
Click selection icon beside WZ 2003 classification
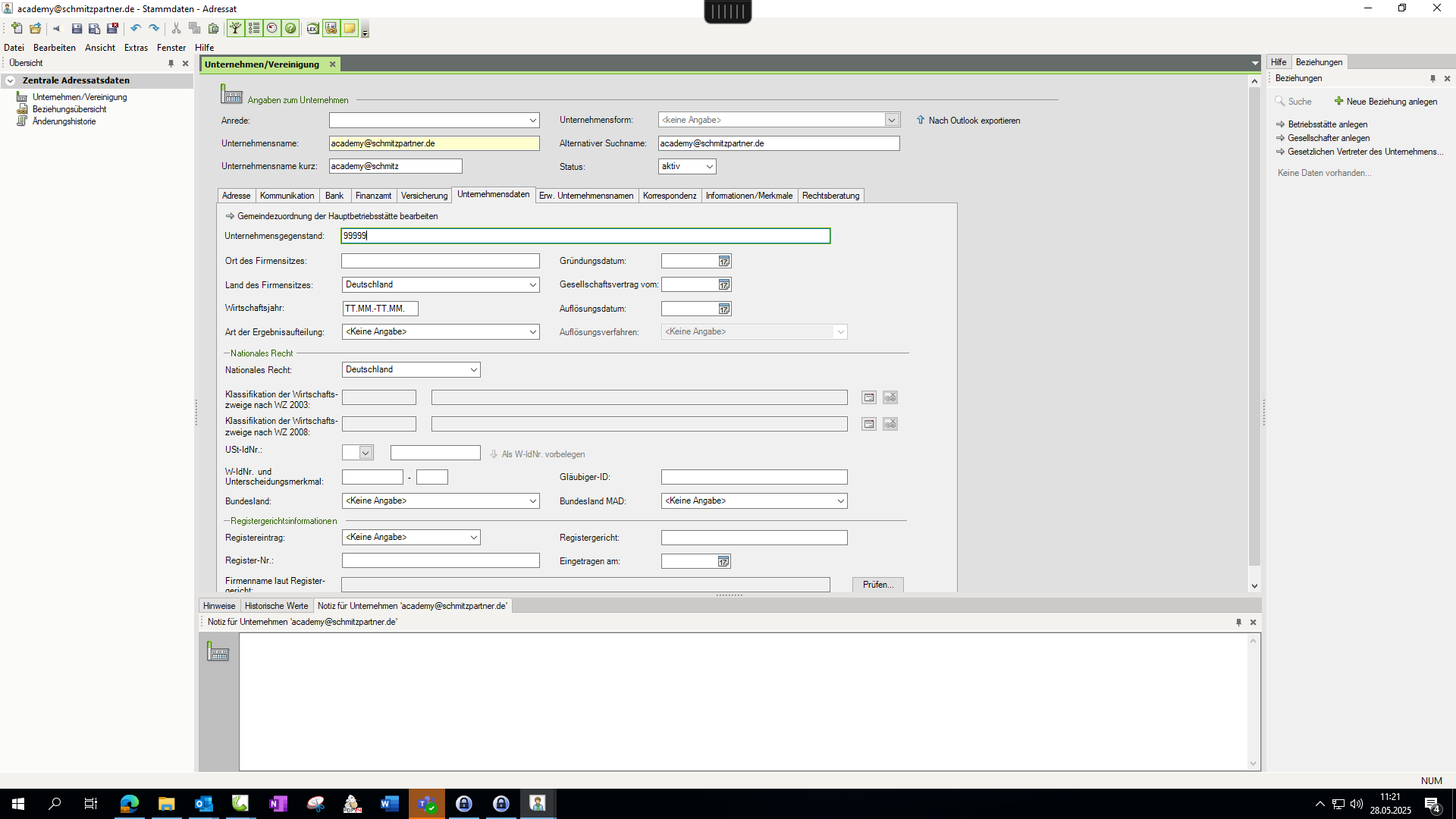[x=869, y=397]
